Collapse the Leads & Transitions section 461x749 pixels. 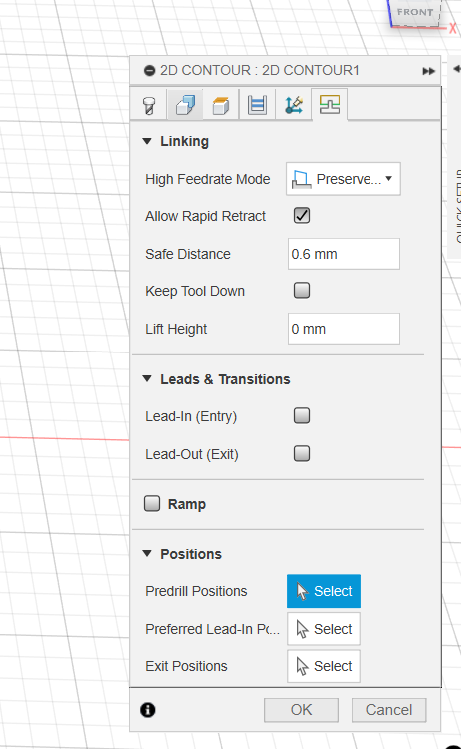(x=147, y=379)
